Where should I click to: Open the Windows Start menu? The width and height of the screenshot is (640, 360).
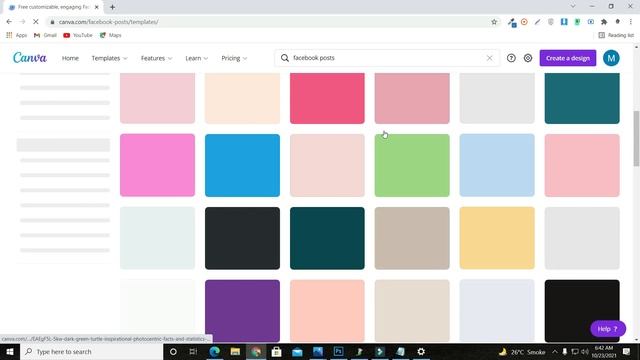pyautogui.click(x=10, y=351)
